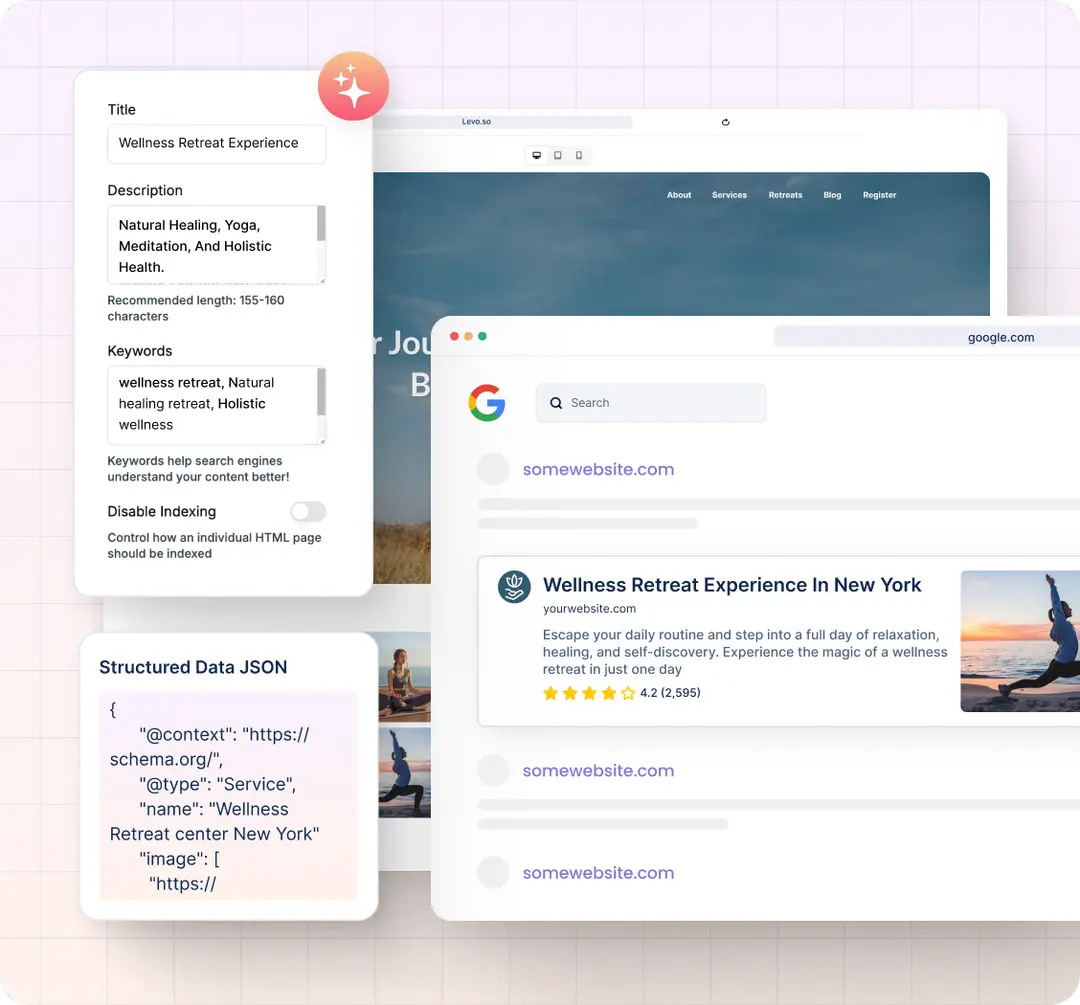Screen dimensions: 1080x1005
Task: Click the Keywords text area
Action: [x=216, y=405]
